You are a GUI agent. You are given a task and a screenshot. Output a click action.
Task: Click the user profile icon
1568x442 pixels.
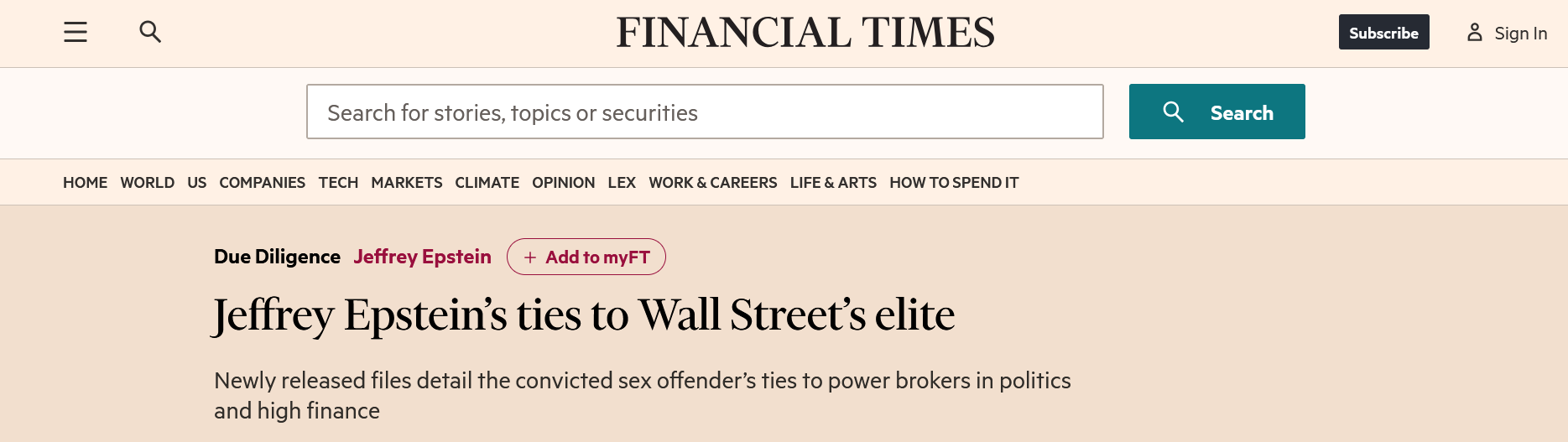tap(1474, 33)
